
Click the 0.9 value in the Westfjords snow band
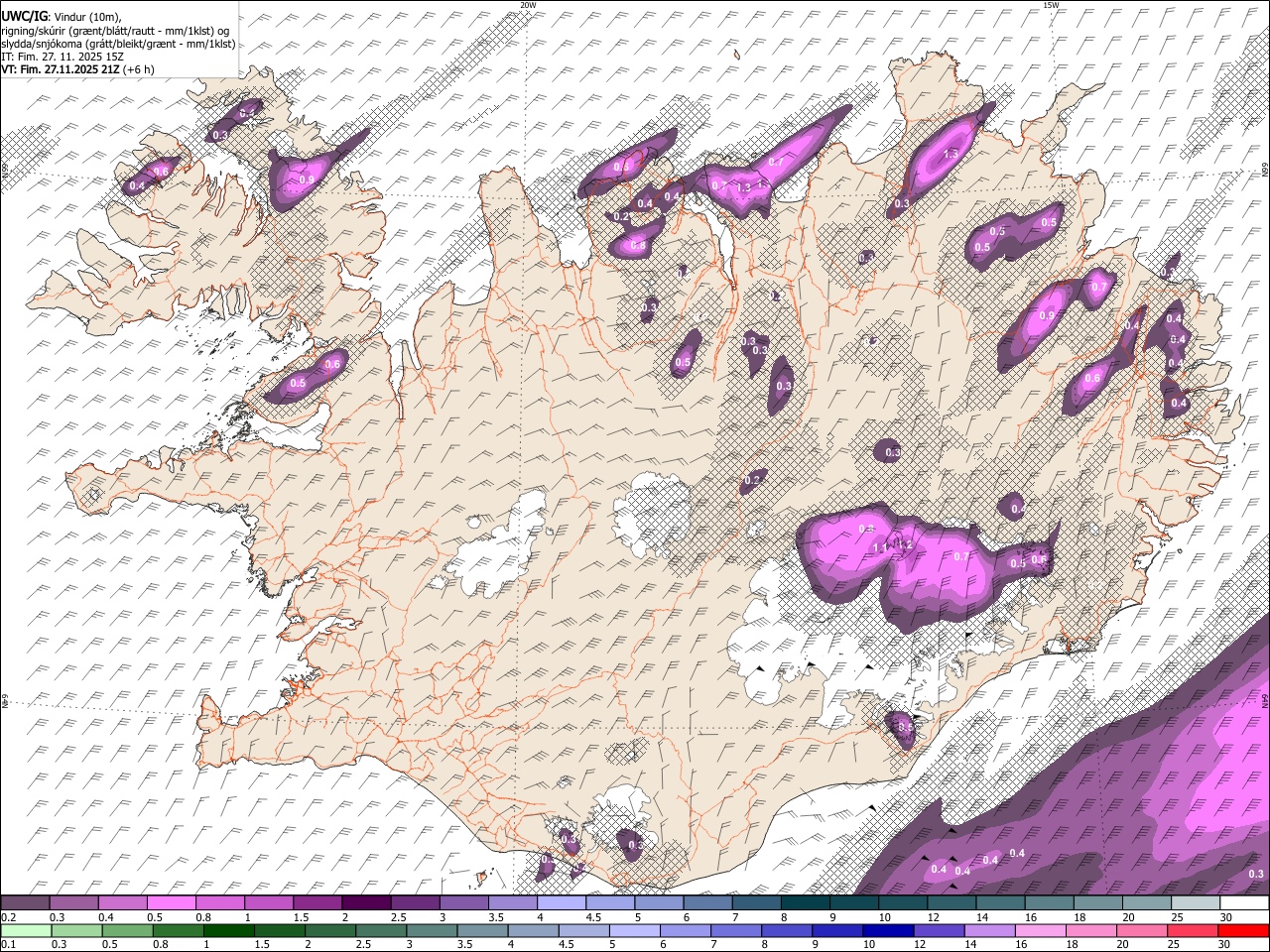tap(307, 179)
